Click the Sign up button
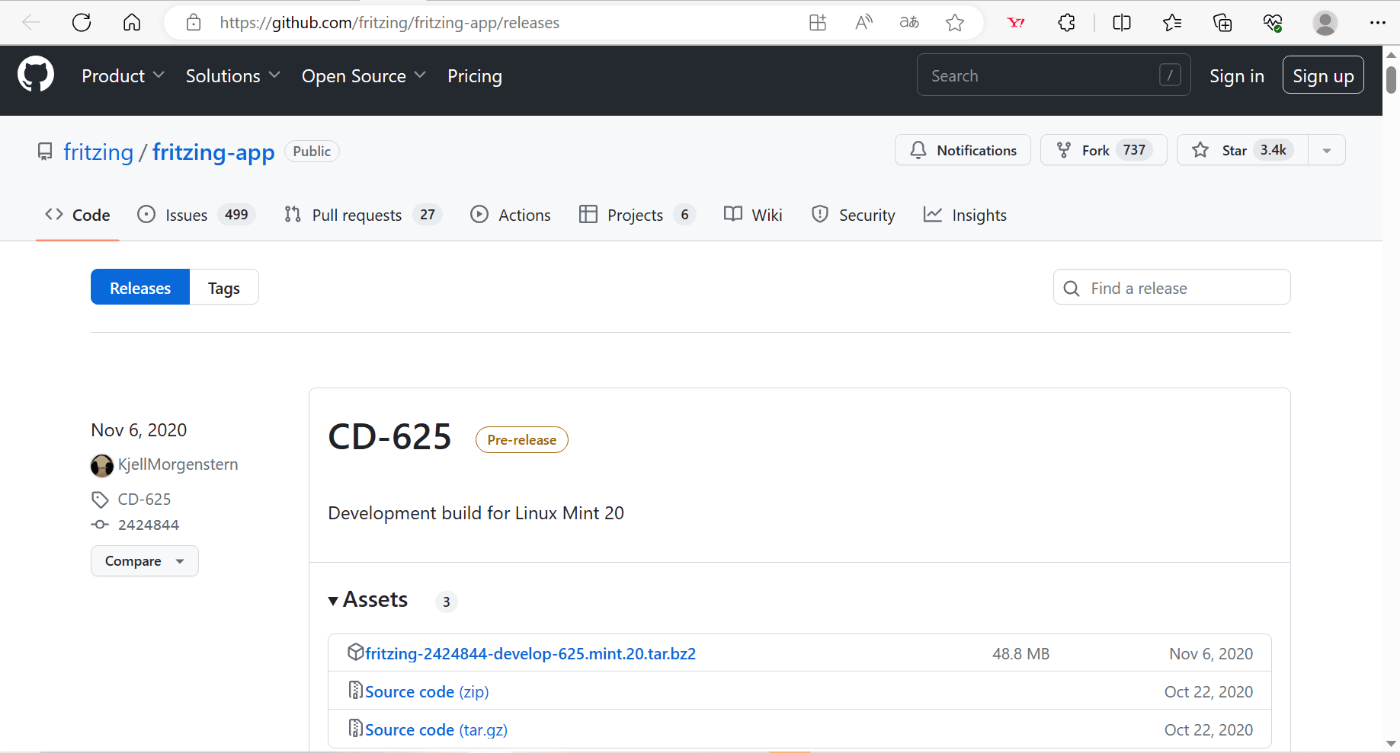Viewport: 1400px width, 753px height. point(1323,75)
